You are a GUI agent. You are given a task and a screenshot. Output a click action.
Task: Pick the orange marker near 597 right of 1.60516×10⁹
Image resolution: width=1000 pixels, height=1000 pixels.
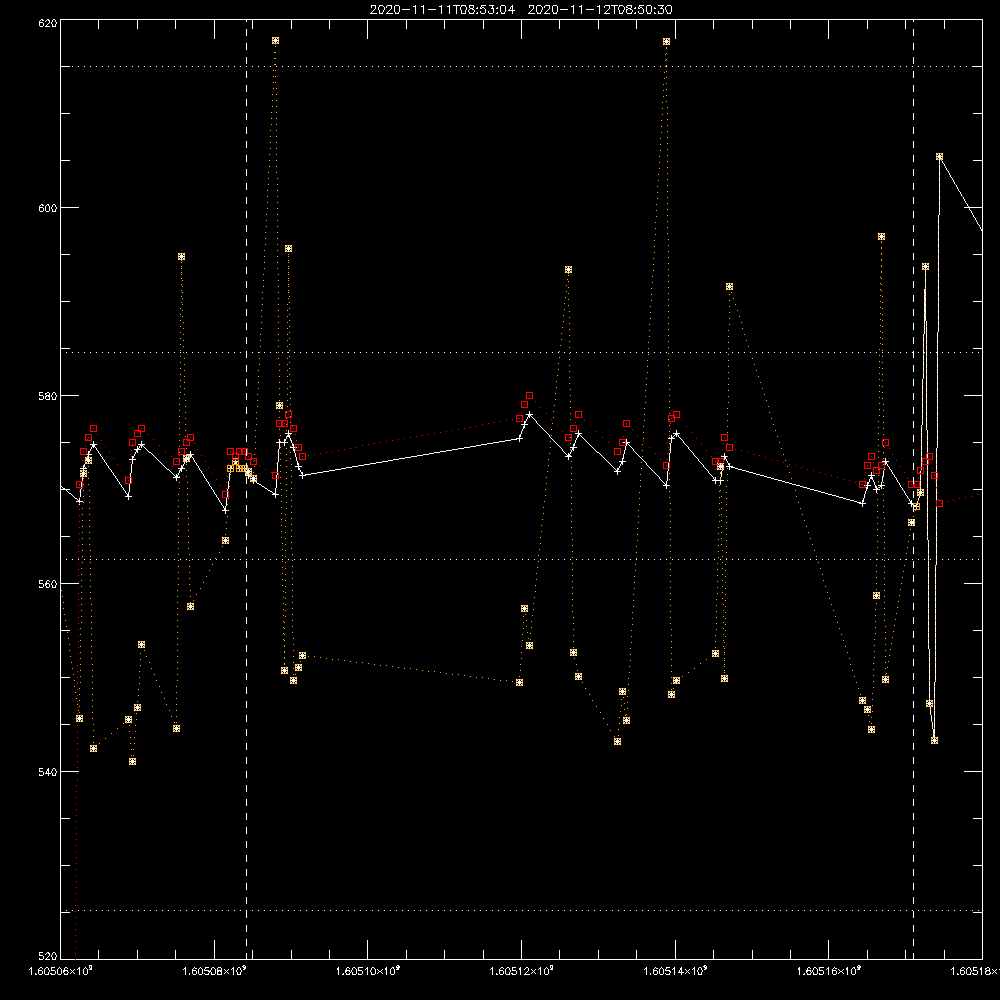[x=881, y=237]
